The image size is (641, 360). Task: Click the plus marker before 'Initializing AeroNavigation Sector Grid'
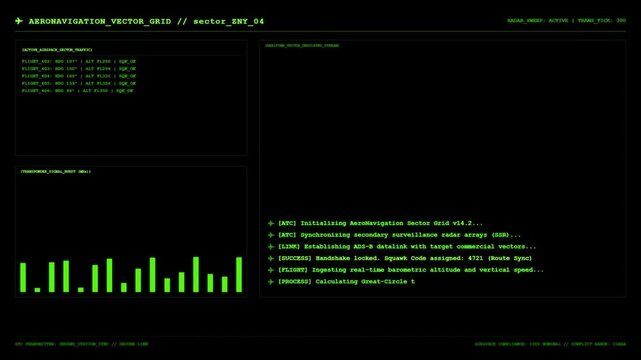pos(271,223)
